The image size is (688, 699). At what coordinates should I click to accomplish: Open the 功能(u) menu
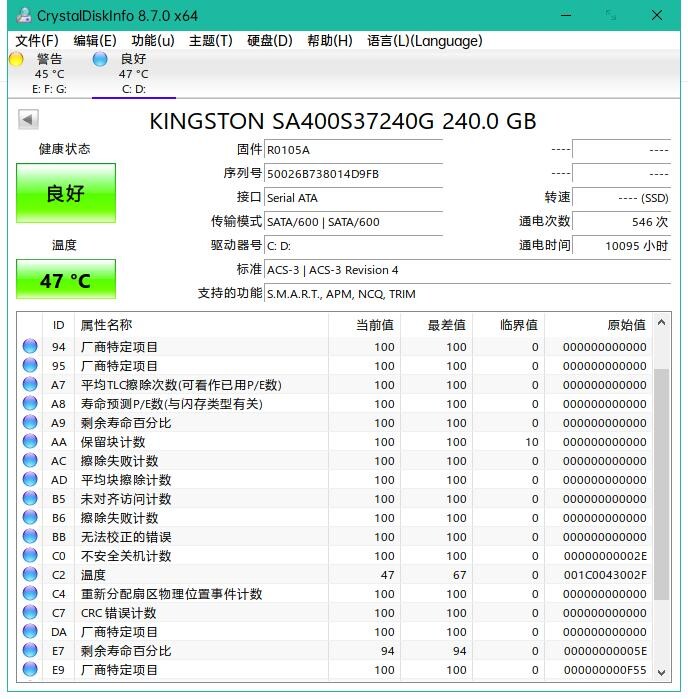pyautogui.click(x=153, y=41)
